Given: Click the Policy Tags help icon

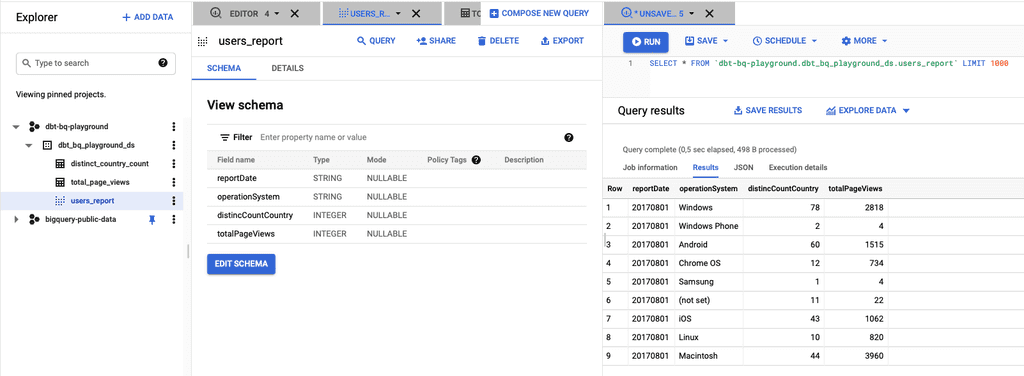Looking at the screenshot, I should click(476, 160).
